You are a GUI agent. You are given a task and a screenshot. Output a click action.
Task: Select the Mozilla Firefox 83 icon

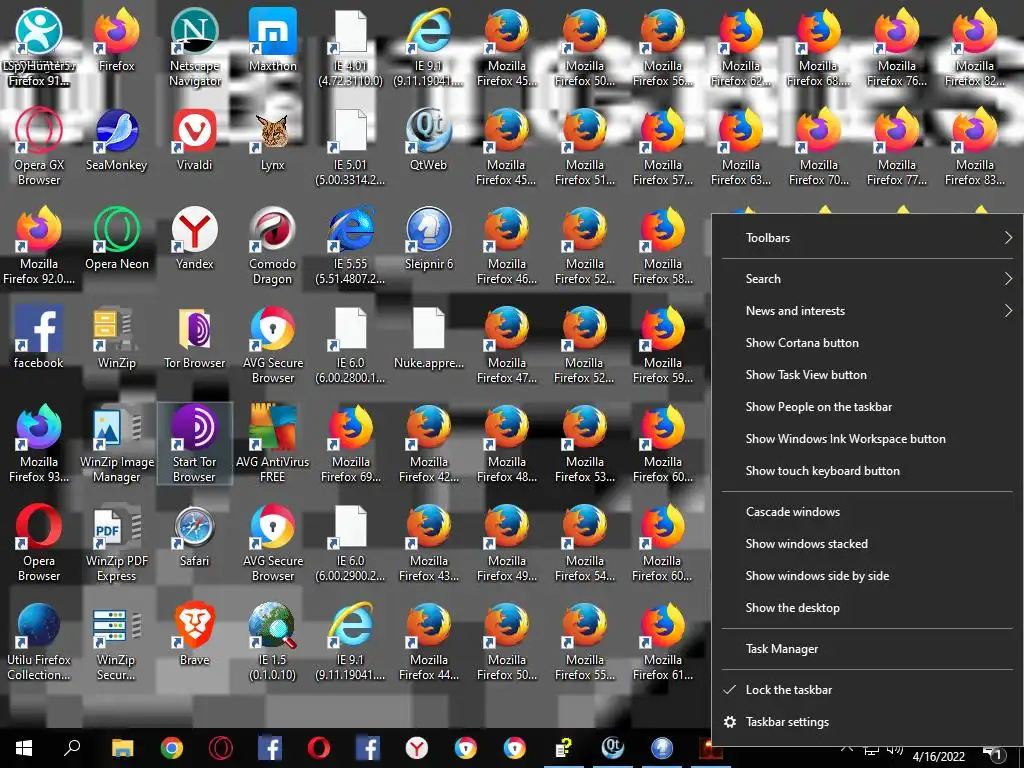click(x=974, y=147)
